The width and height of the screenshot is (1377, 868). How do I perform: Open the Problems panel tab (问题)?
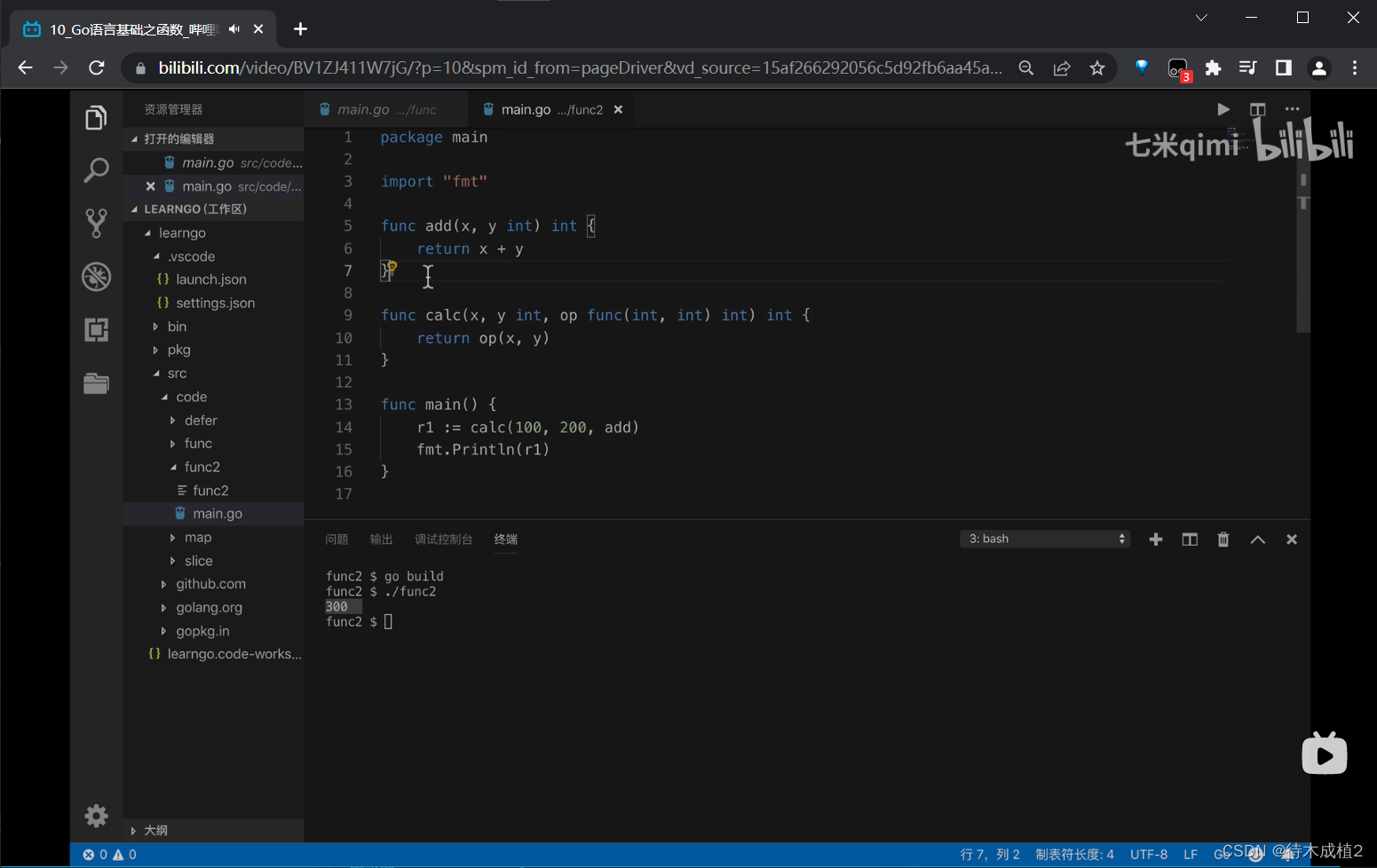(x=336, y=540)
